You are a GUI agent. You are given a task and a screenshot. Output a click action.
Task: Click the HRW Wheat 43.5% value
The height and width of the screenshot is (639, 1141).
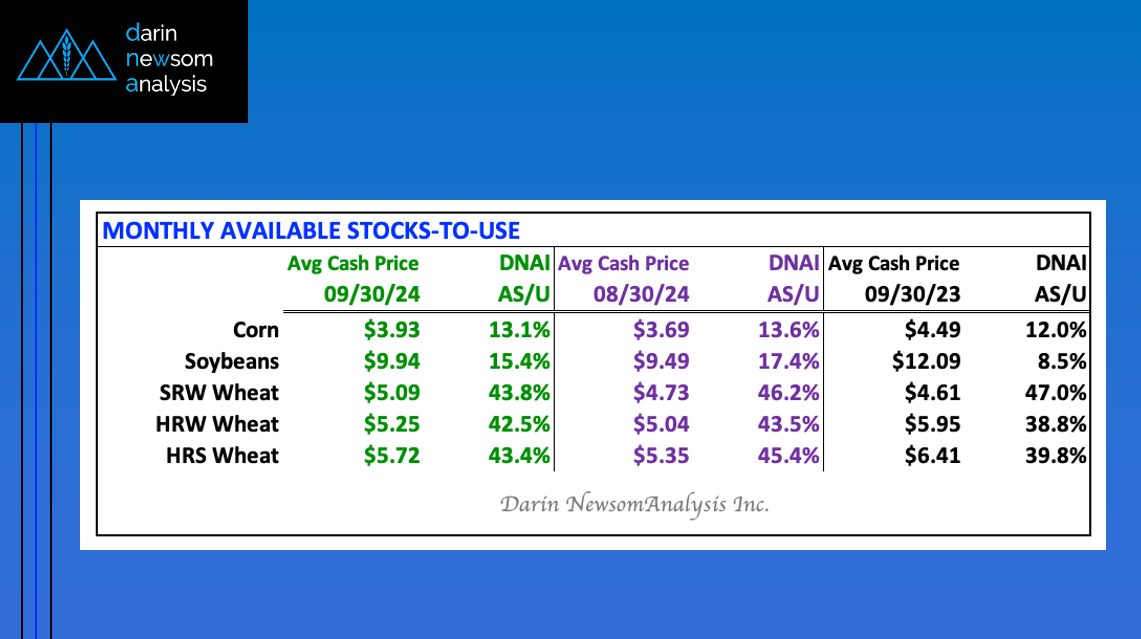click(x=789, y=424)
